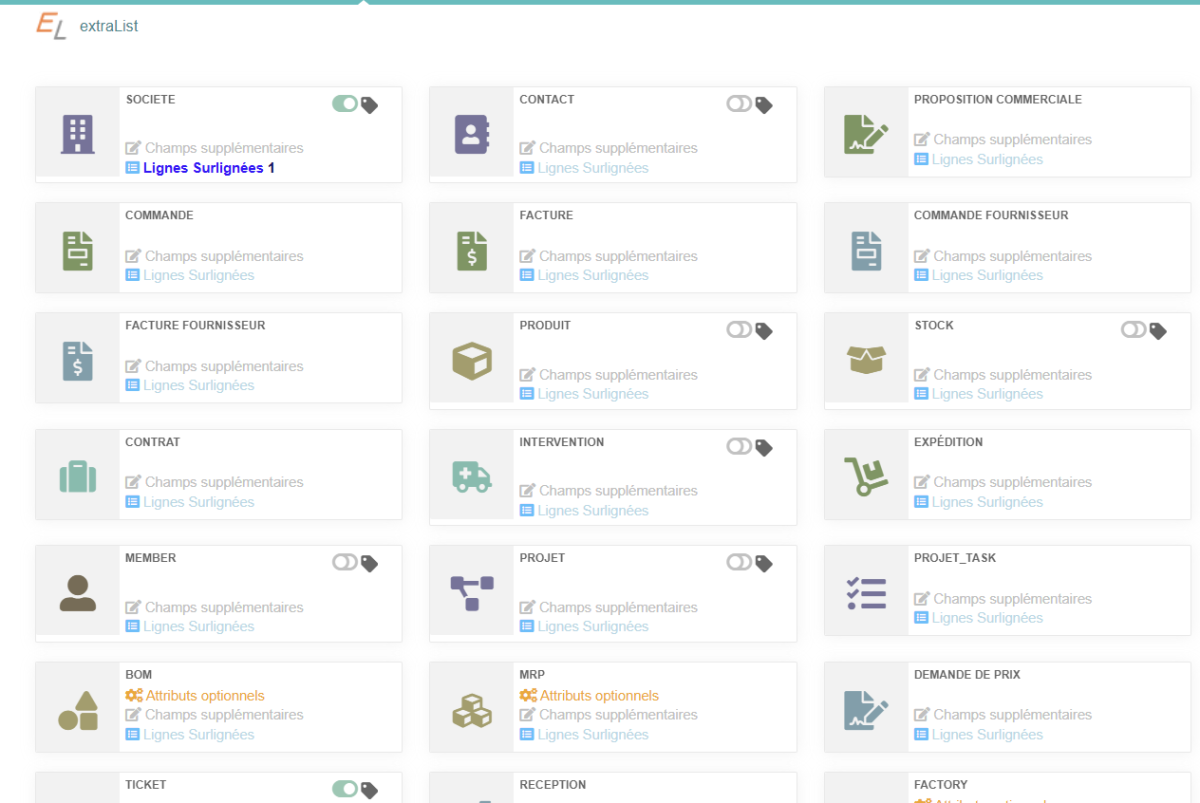The width and height of the screenshot is (1200, 803).
Task: Click the Projet diagram icon
Action: 471,593
